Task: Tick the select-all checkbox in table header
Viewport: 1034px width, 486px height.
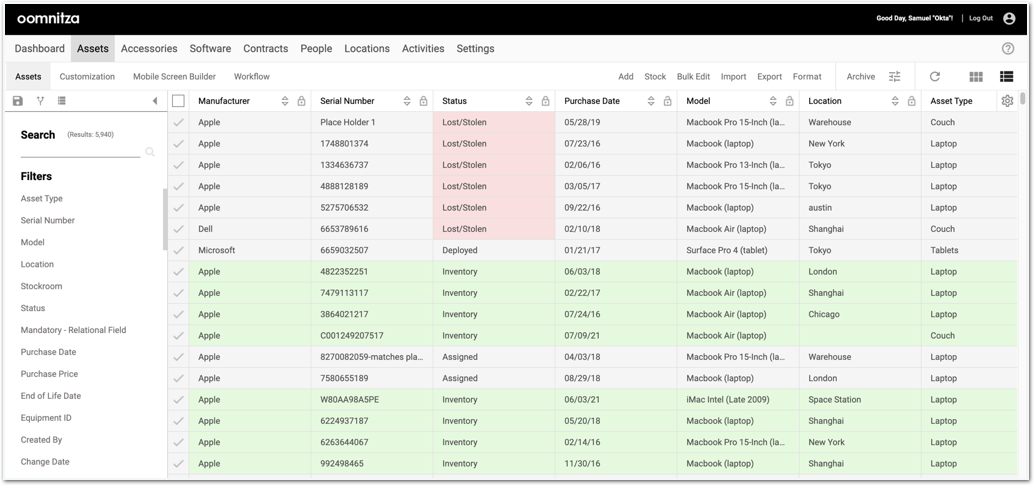Action: coord(178,101)
